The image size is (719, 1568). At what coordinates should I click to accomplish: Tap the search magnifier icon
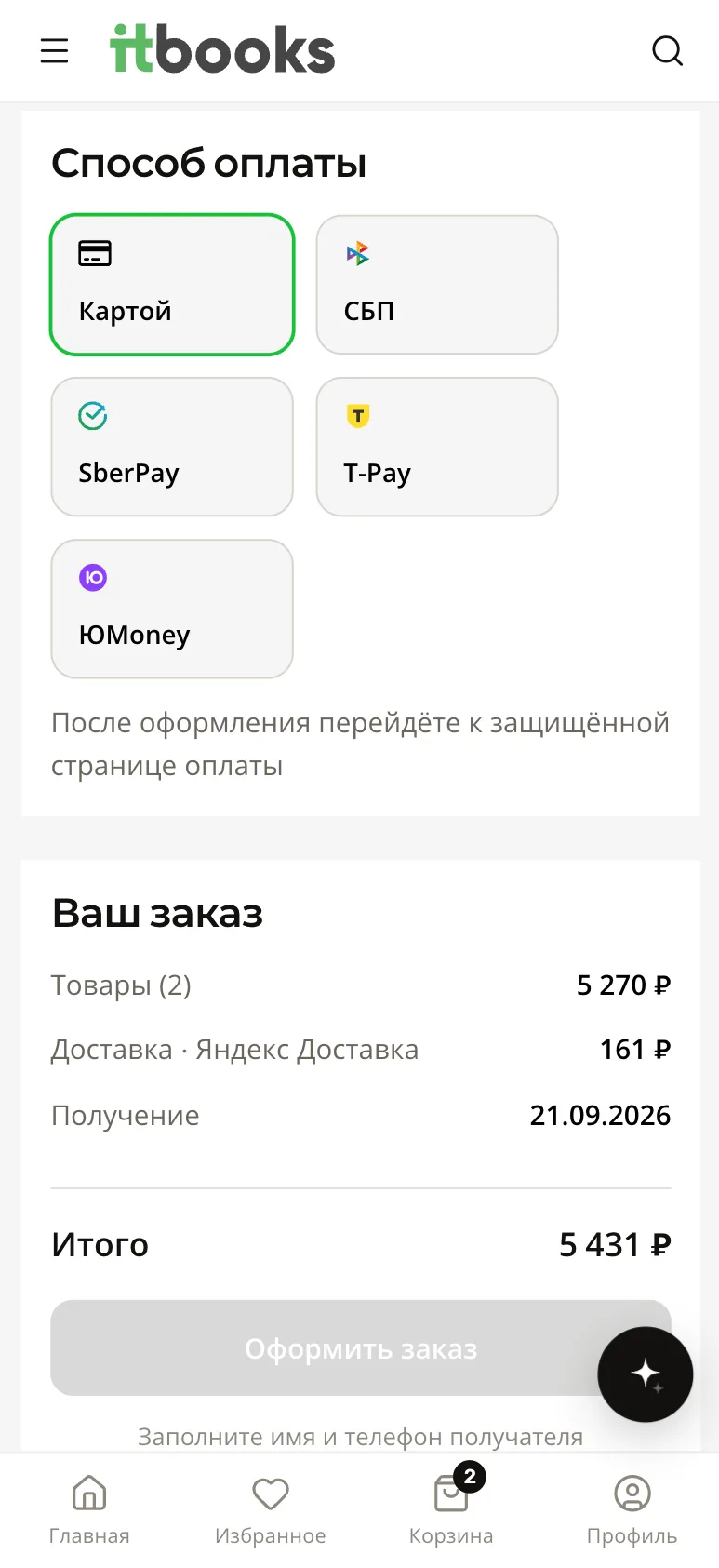[667, 50]
